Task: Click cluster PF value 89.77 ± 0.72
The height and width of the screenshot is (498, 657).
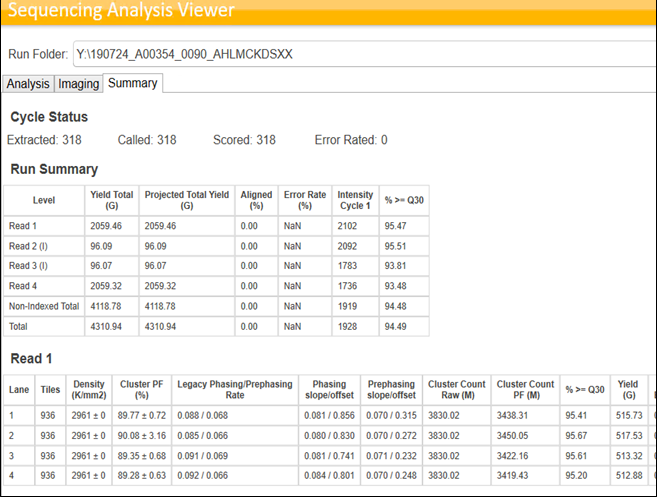Action: click(x=142, y=415)
